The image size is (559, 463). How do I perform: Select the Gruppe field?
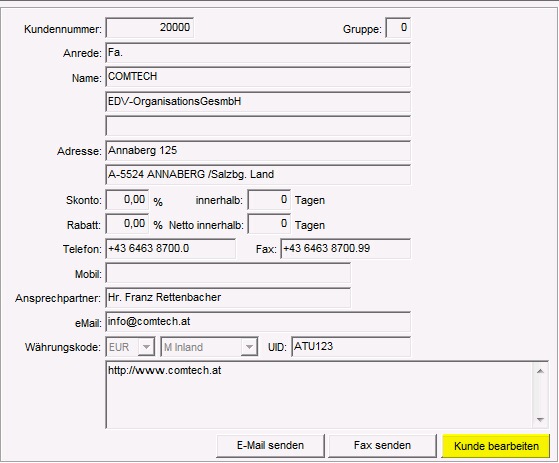398,27
